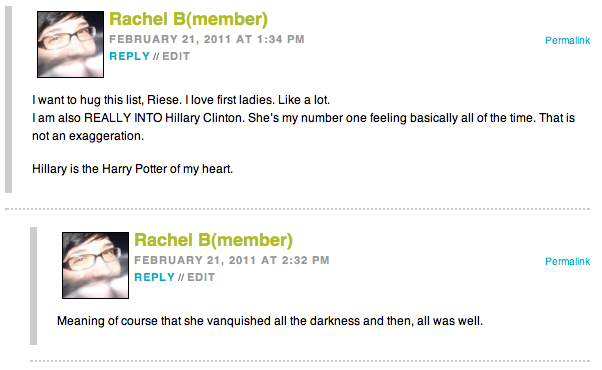Click the "not an exaggeration." line
Image resolution: width=602 pixels, height=370 pixels.
click(88, 136)
